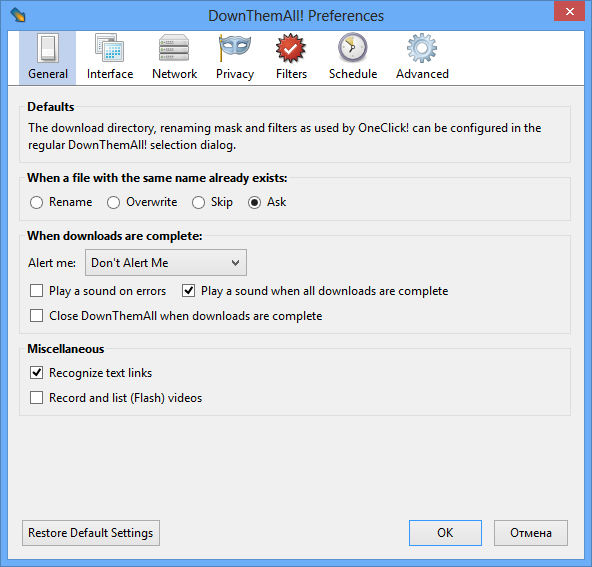Screen dimensions: 592x567
Task: Click the 'When downloads are complete:' heading
Action: coord(115,236)
